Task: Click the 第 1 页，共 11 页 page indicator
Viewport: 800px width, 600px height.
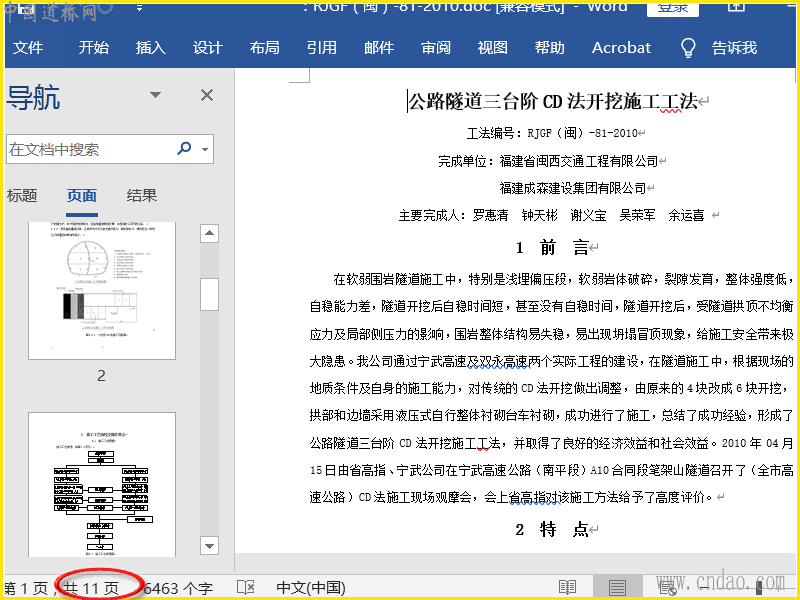Action: click(61, 588)
